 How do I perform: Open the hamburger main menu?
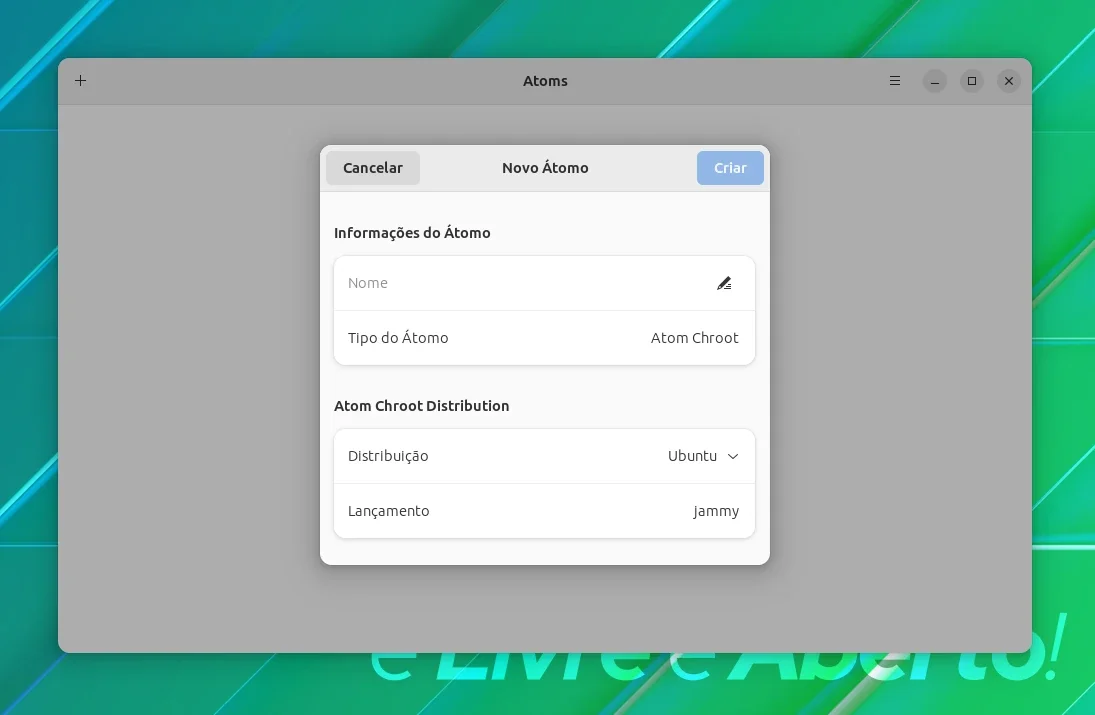coord(895,81)
